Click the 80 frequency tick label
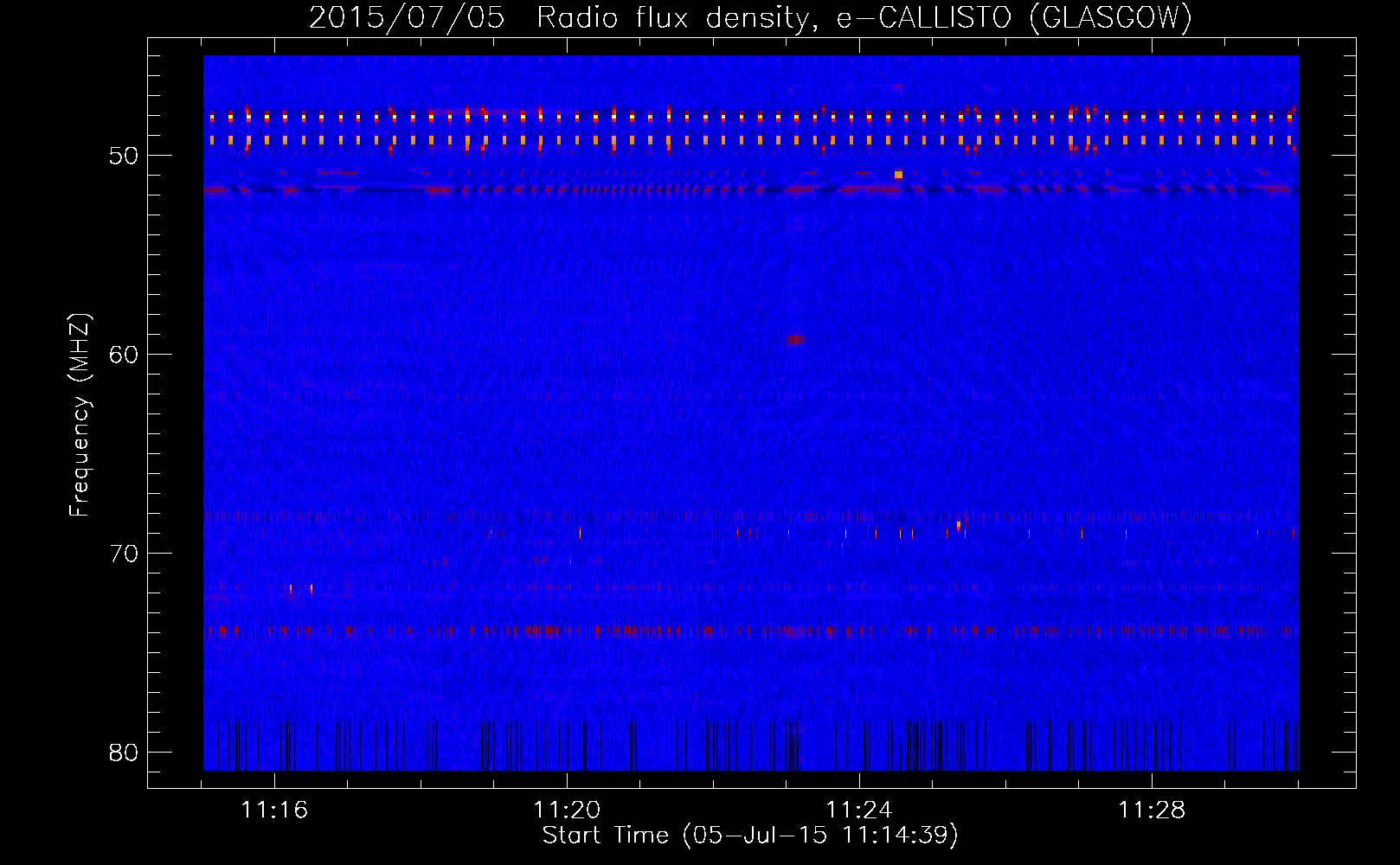The width and height of the screenshot is (1400, 865). (x=124, y=753)
